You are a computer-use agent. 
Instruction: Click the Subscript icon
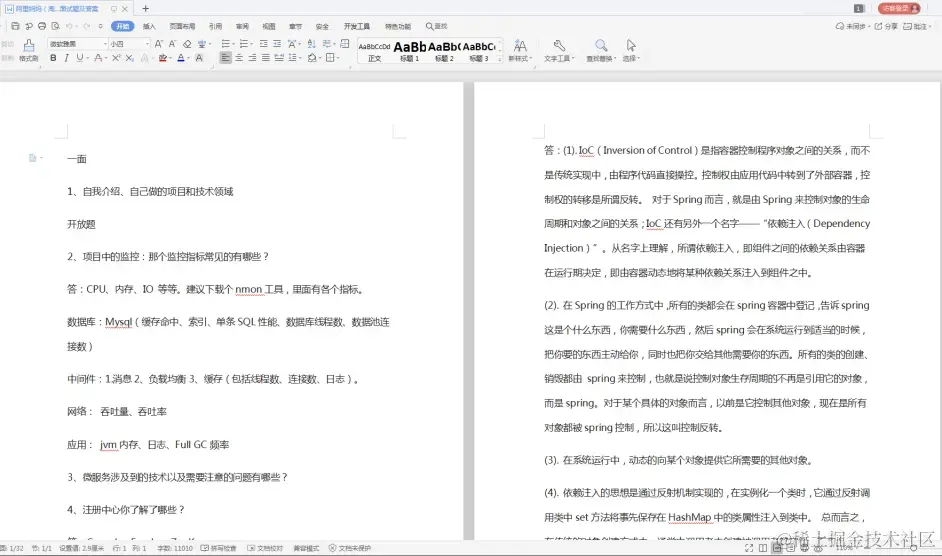click(130, 58)
